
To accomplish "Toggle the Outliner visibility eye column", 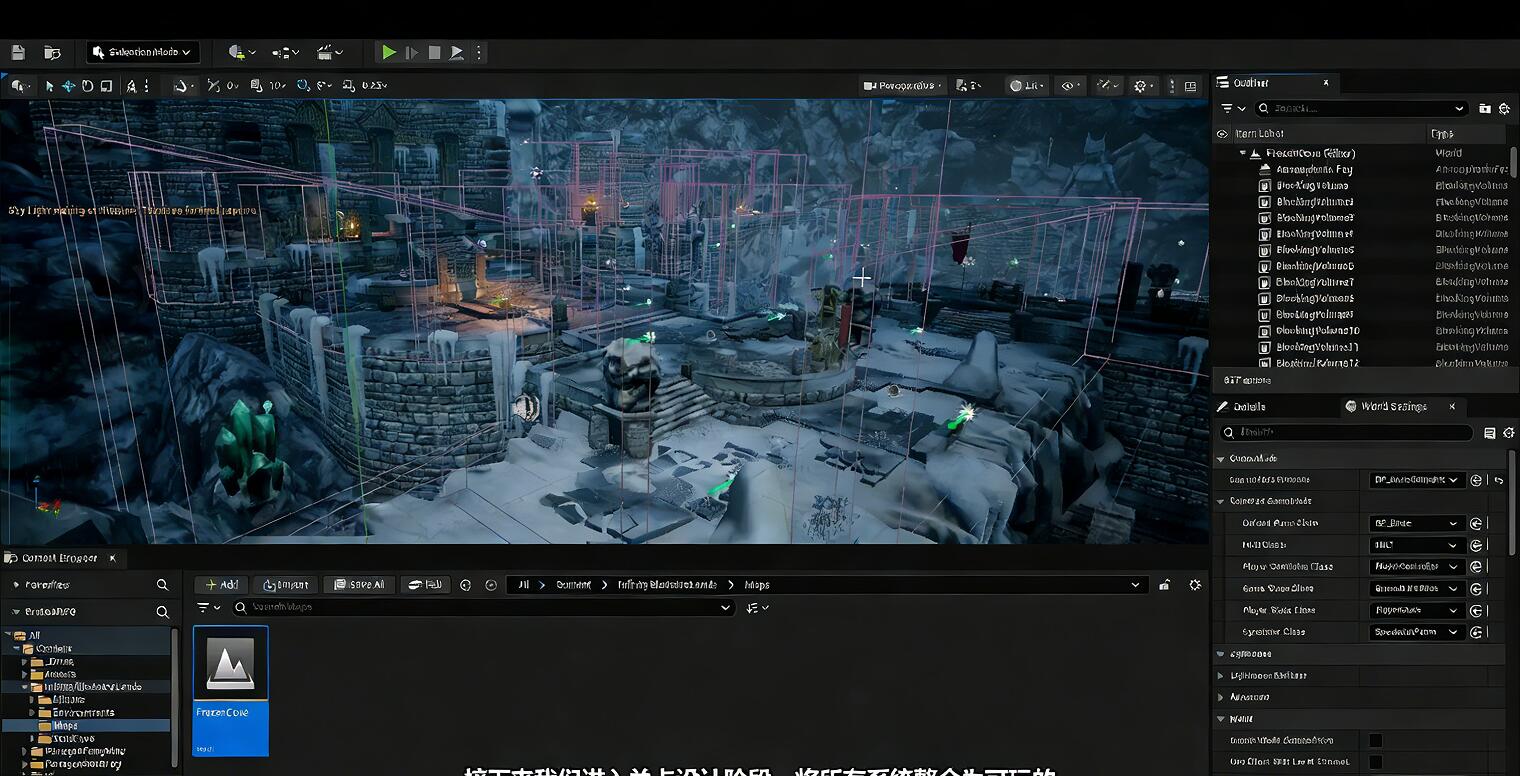I will (1222, 134).
